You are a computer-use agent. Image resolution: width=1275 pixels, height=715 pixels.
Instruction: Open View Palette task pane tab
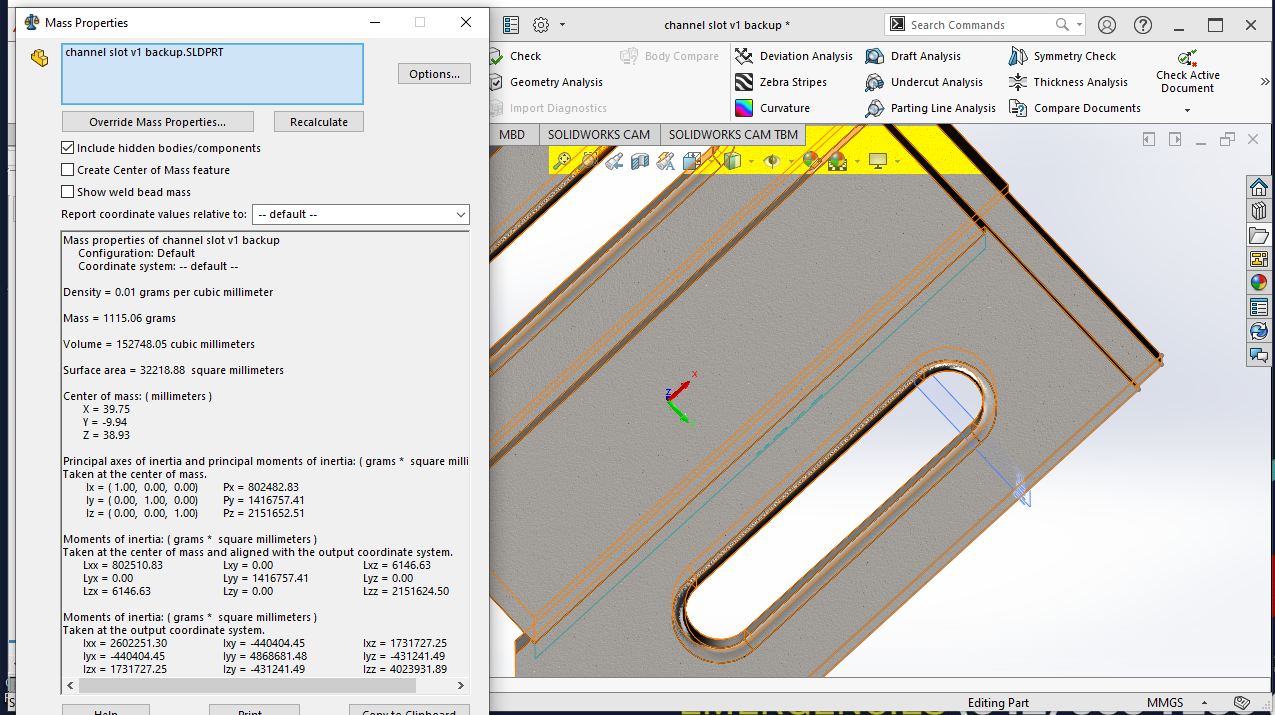[1259, 259]
